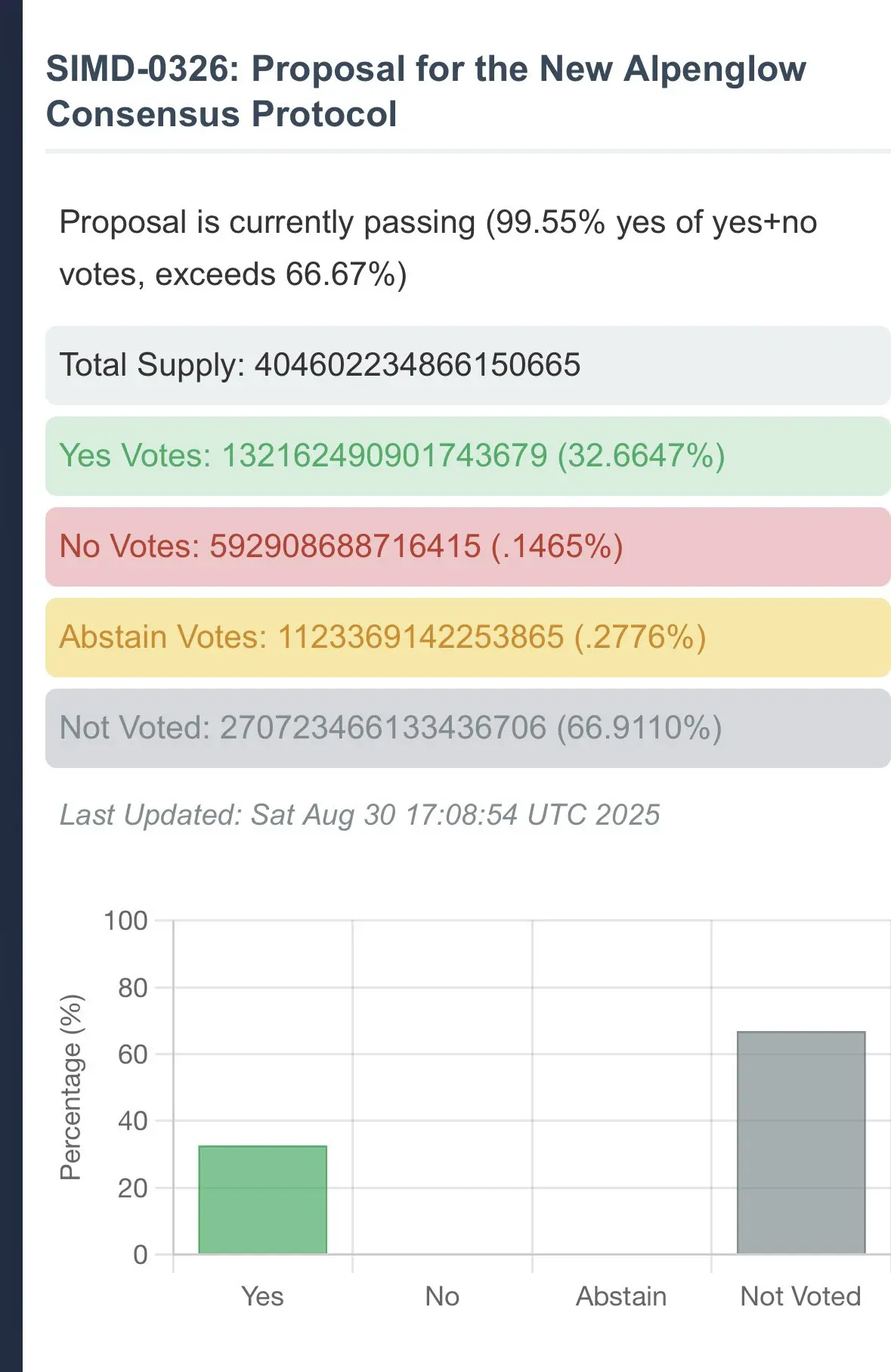Click the green Yes bar in chart
The image size is (891, 1372).
(x=262, y=1200)
